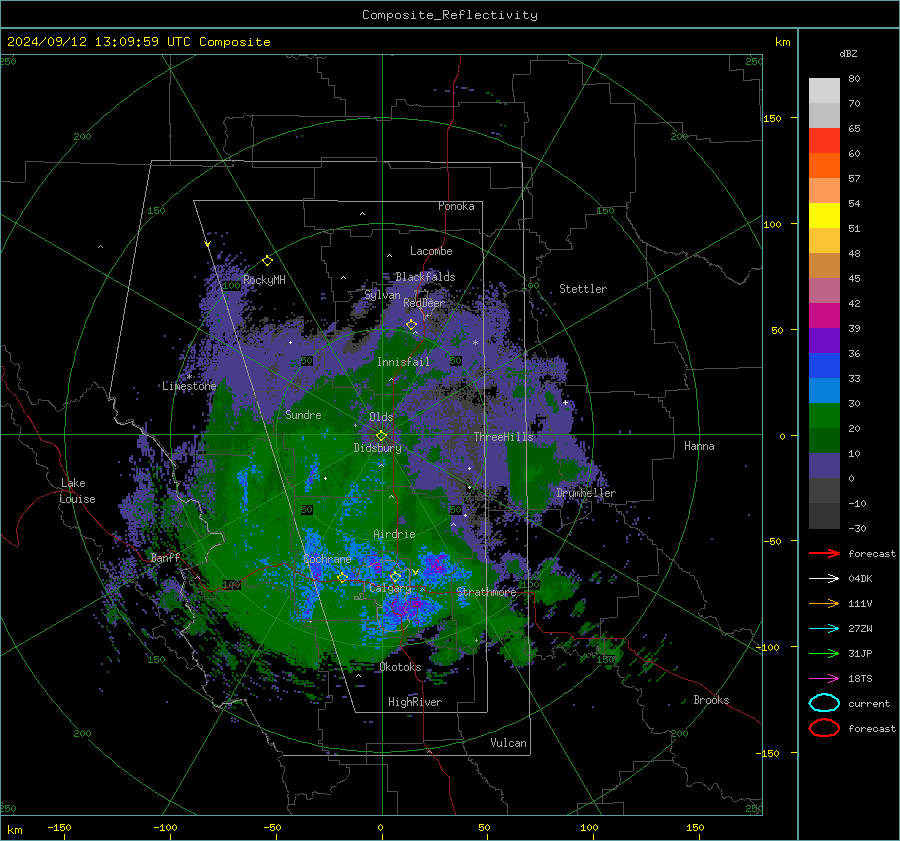Click the RedDeer city label
This screenshot has height=841, width=900.
pos(424,303)
